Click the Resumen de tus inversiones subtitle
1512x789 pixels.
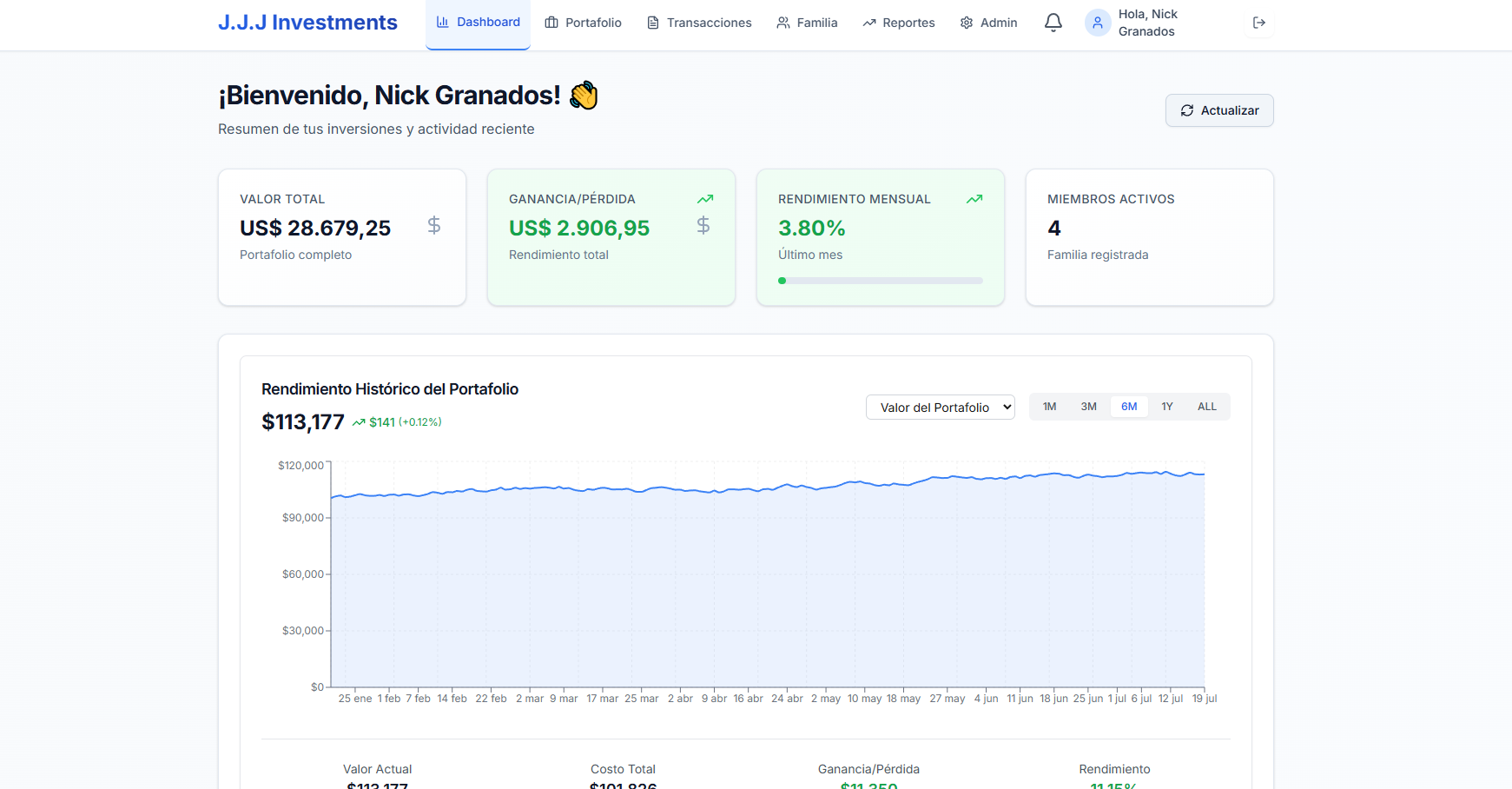coord(376,129)
